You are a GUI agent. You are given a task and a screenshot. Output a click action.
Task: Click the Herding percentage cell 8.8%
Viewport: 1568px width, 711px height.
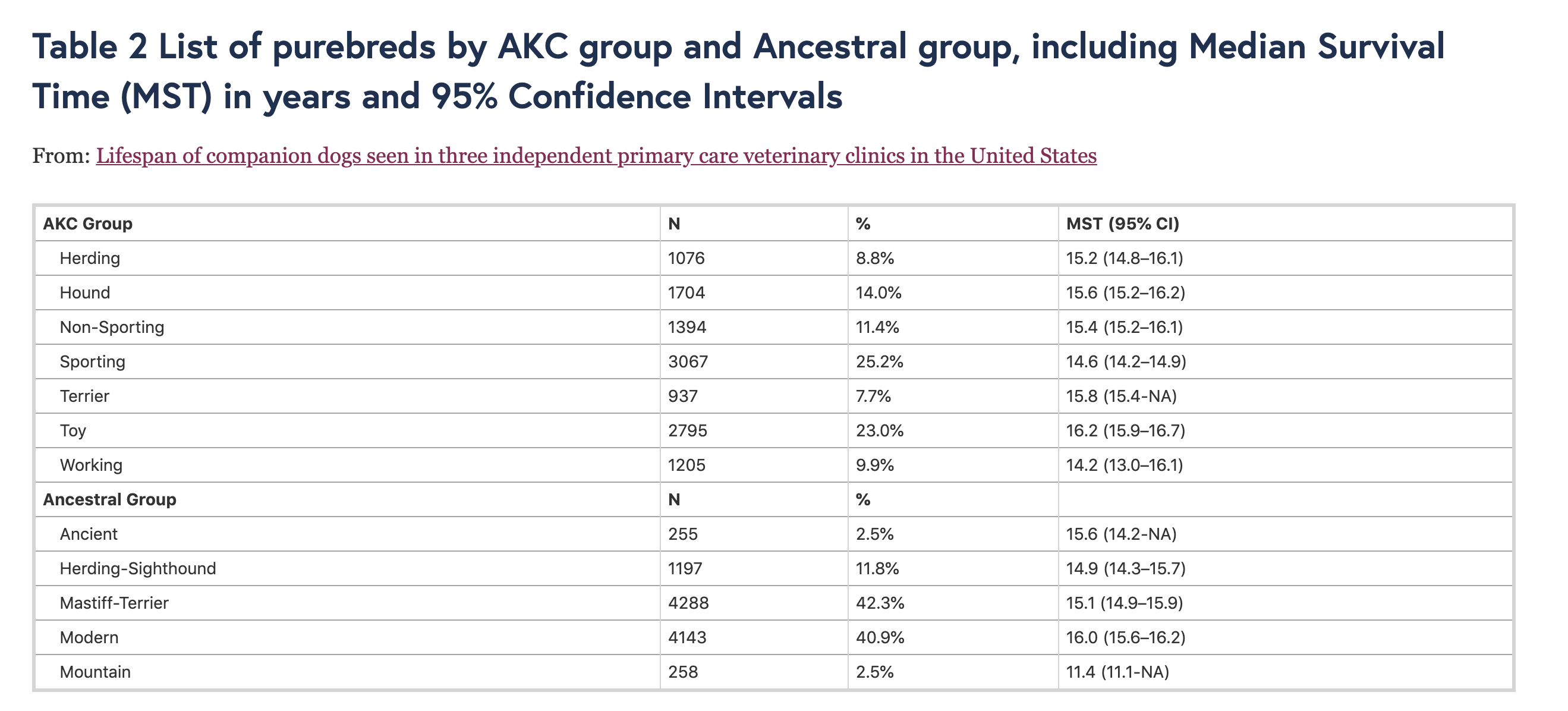[x=875, y=258]
